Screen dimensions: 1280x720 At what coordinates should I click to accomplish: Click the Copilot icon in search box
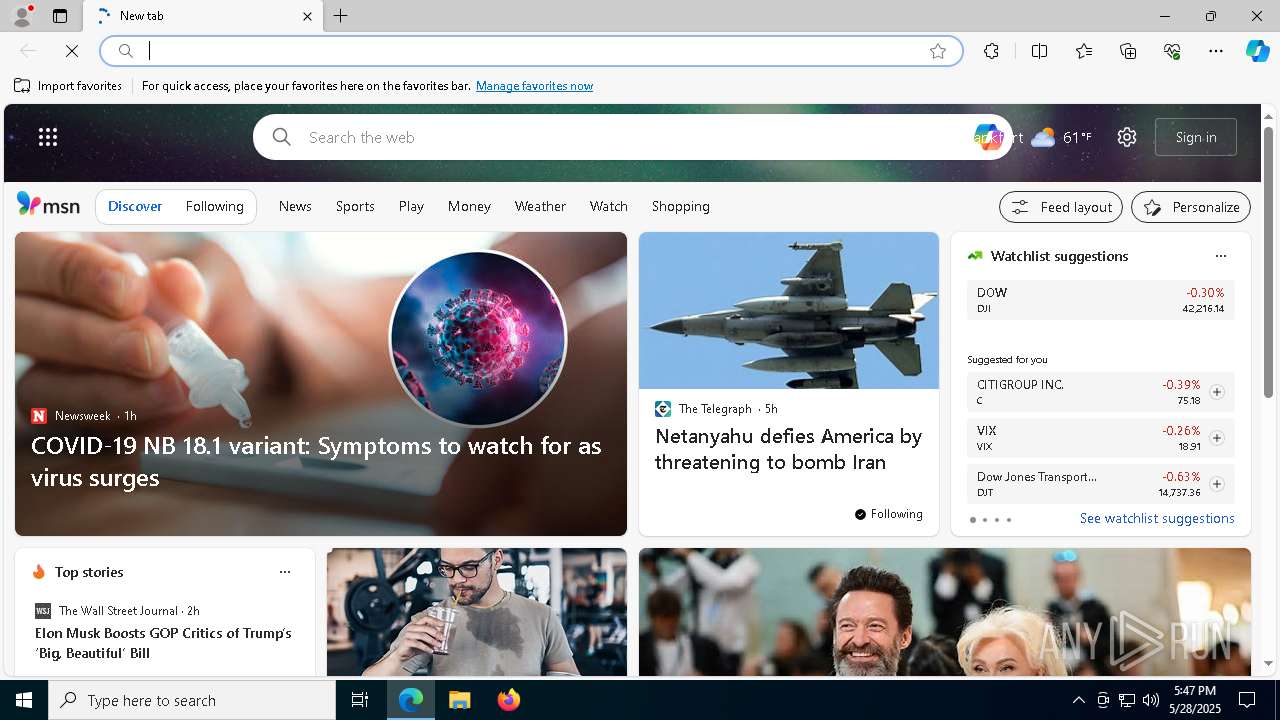(x=987, y=137)
